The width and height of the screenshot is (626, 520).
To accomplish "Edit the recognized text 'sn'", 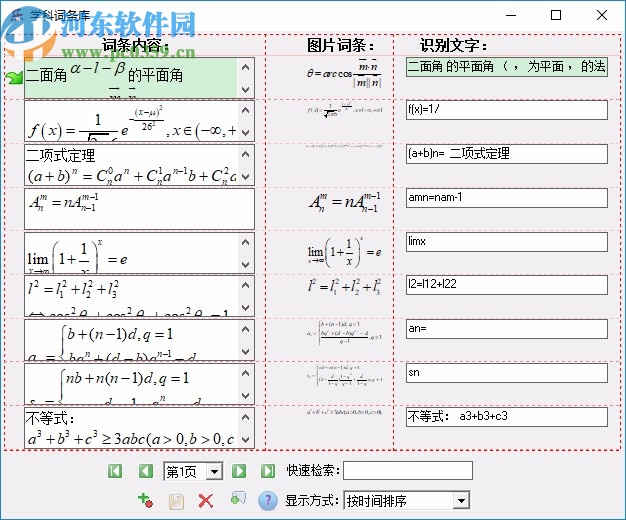I will (507, 373).
